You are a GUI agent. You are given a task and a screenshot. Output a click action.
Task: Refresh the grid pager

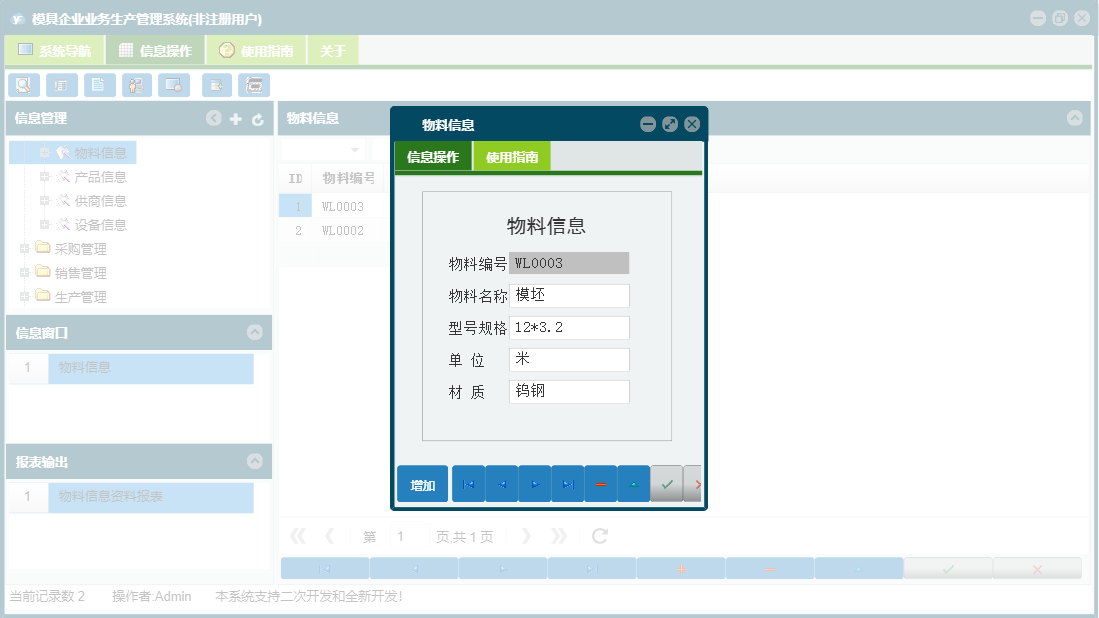(x=600, y=536)
